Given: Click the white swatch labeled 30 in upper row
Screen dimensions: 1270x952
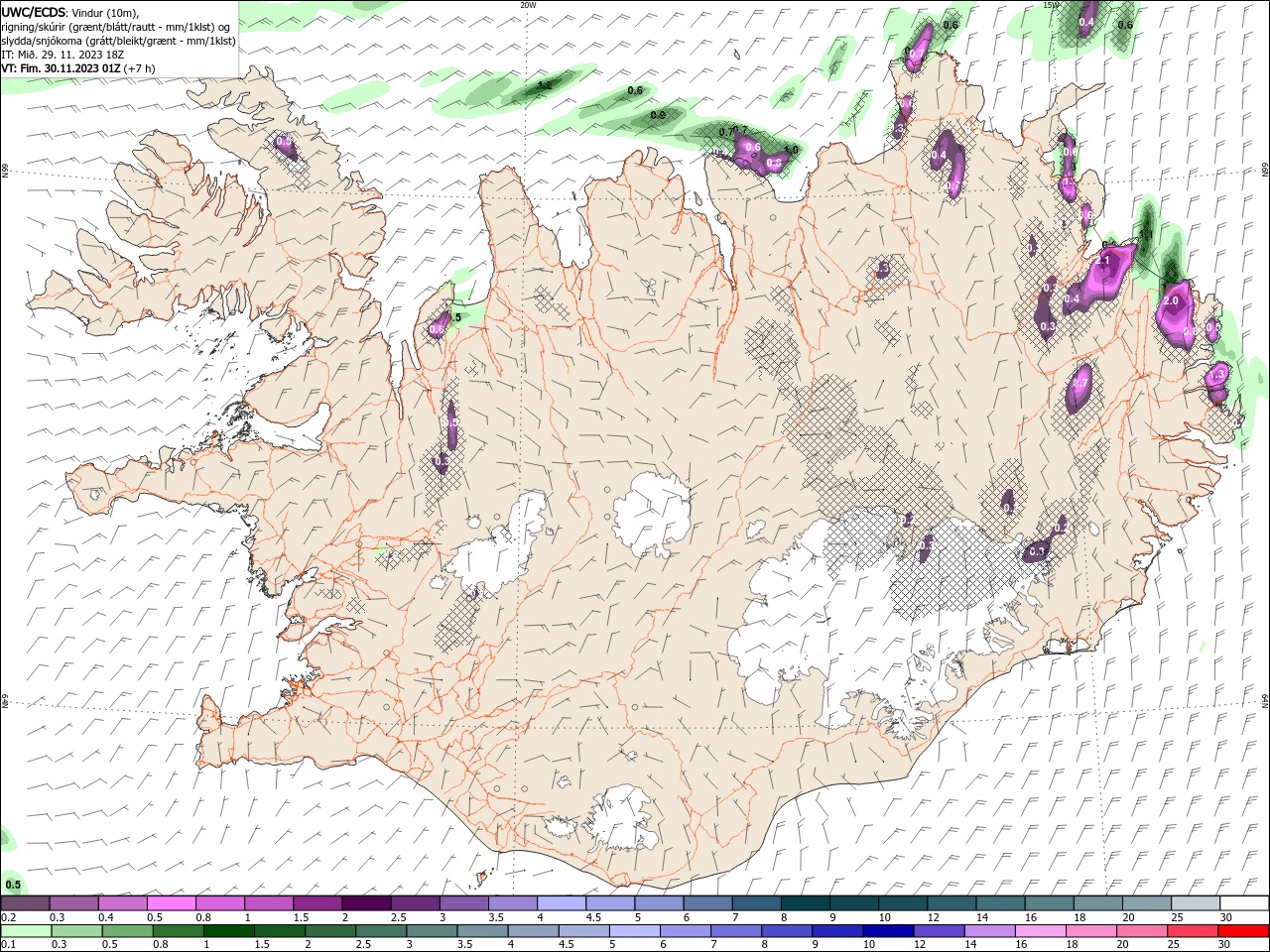Looking at the screenshot, I should (1243, 903).
